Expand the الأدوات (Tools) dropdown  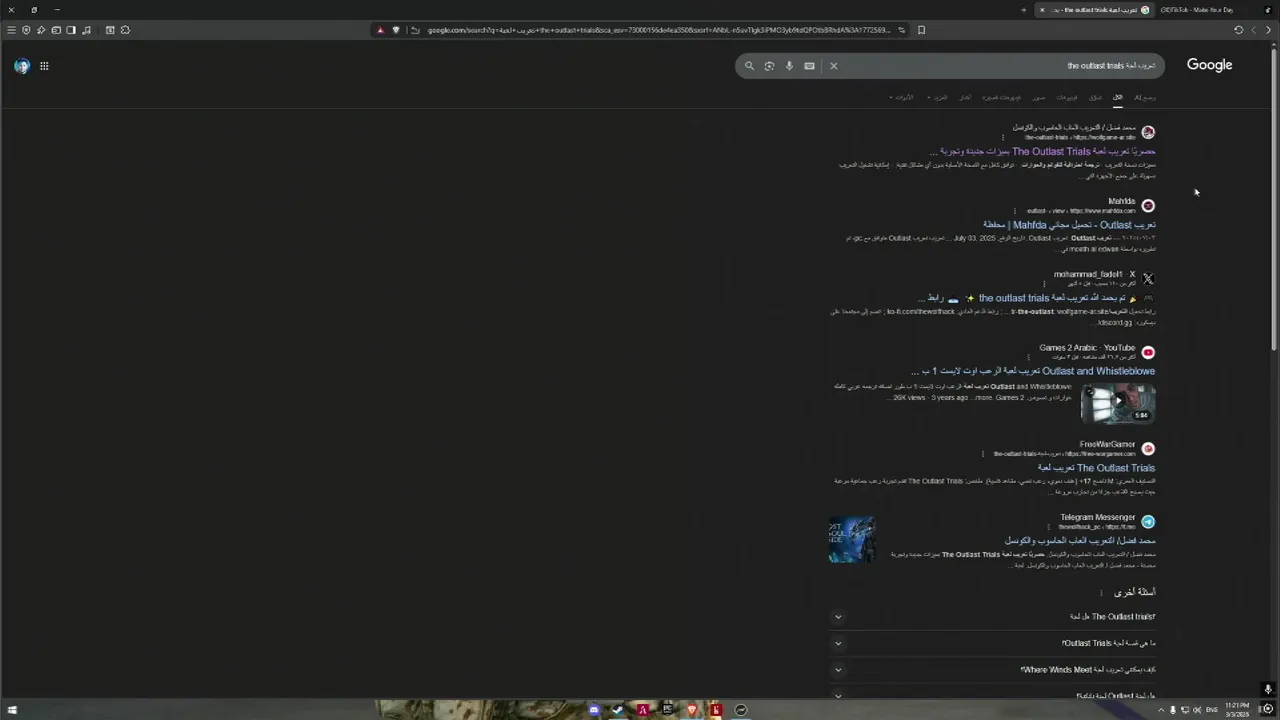(901, 97)
